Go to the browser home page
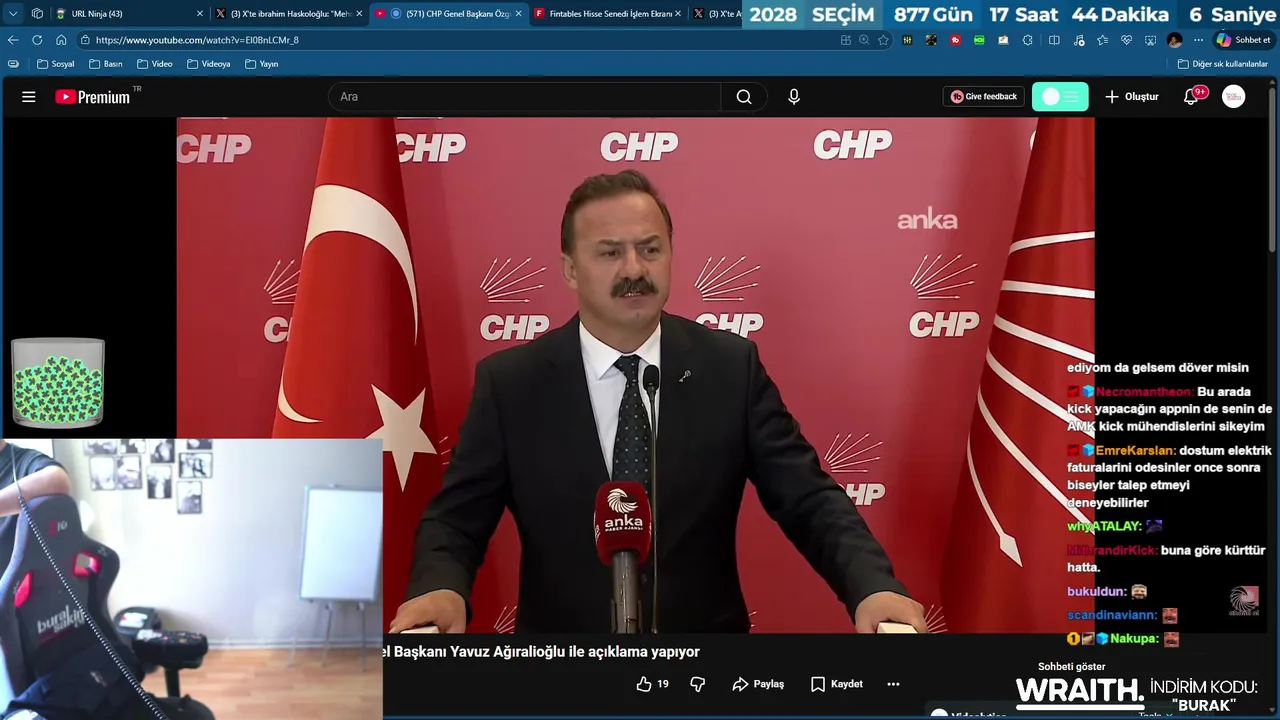Image resolution: width=1280 pixels, height=720 pixels. (x=61, y=40)
